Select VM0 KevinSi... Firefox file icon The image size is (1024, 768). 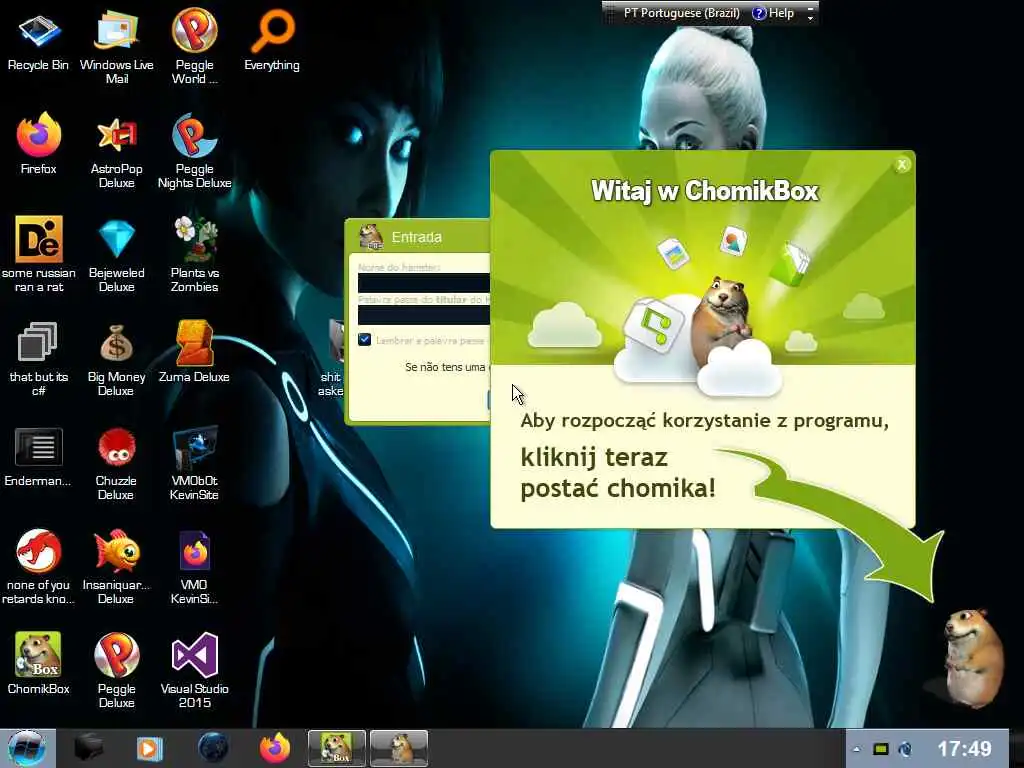195,567
